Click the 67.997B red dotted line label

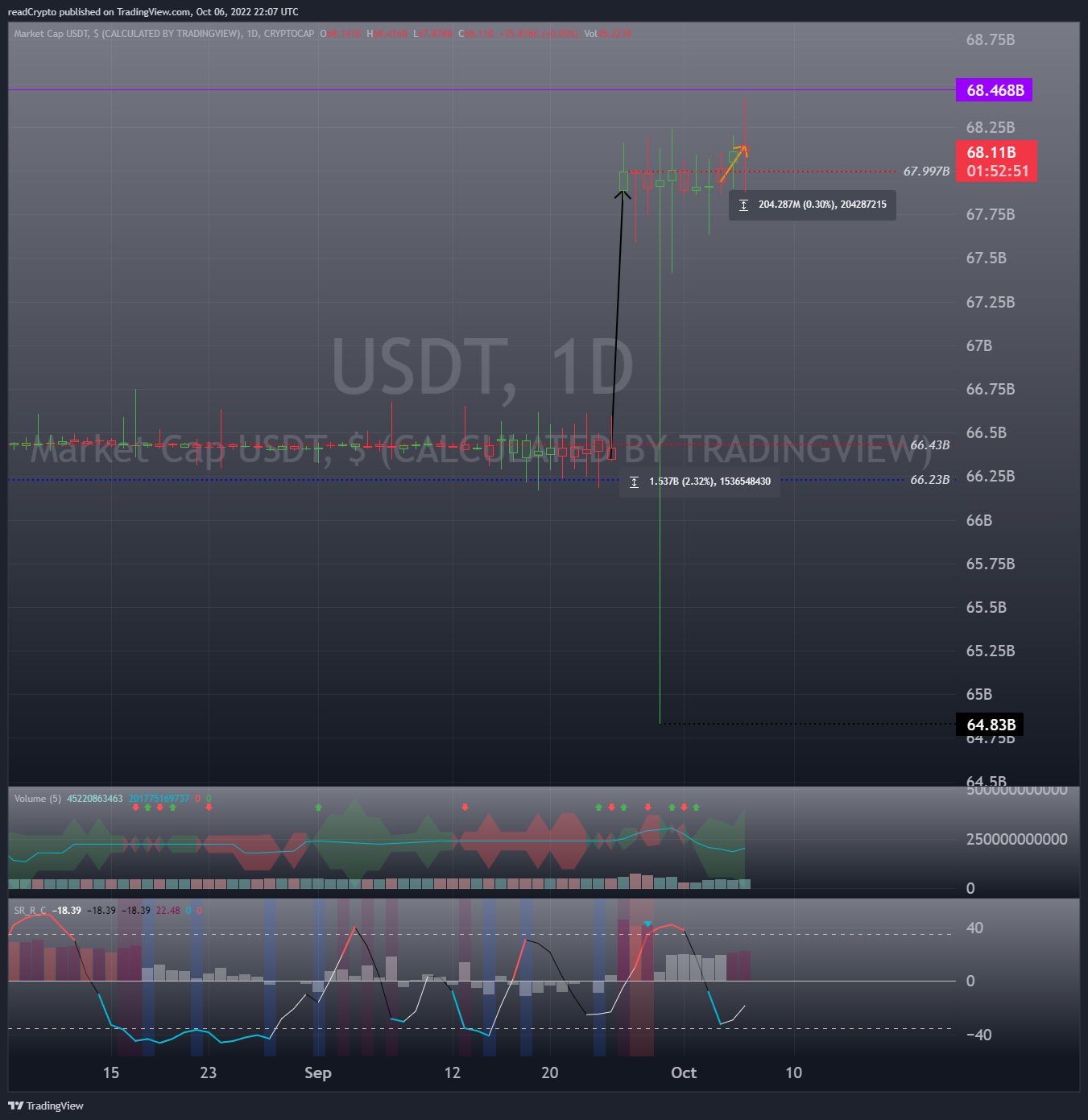926,172
